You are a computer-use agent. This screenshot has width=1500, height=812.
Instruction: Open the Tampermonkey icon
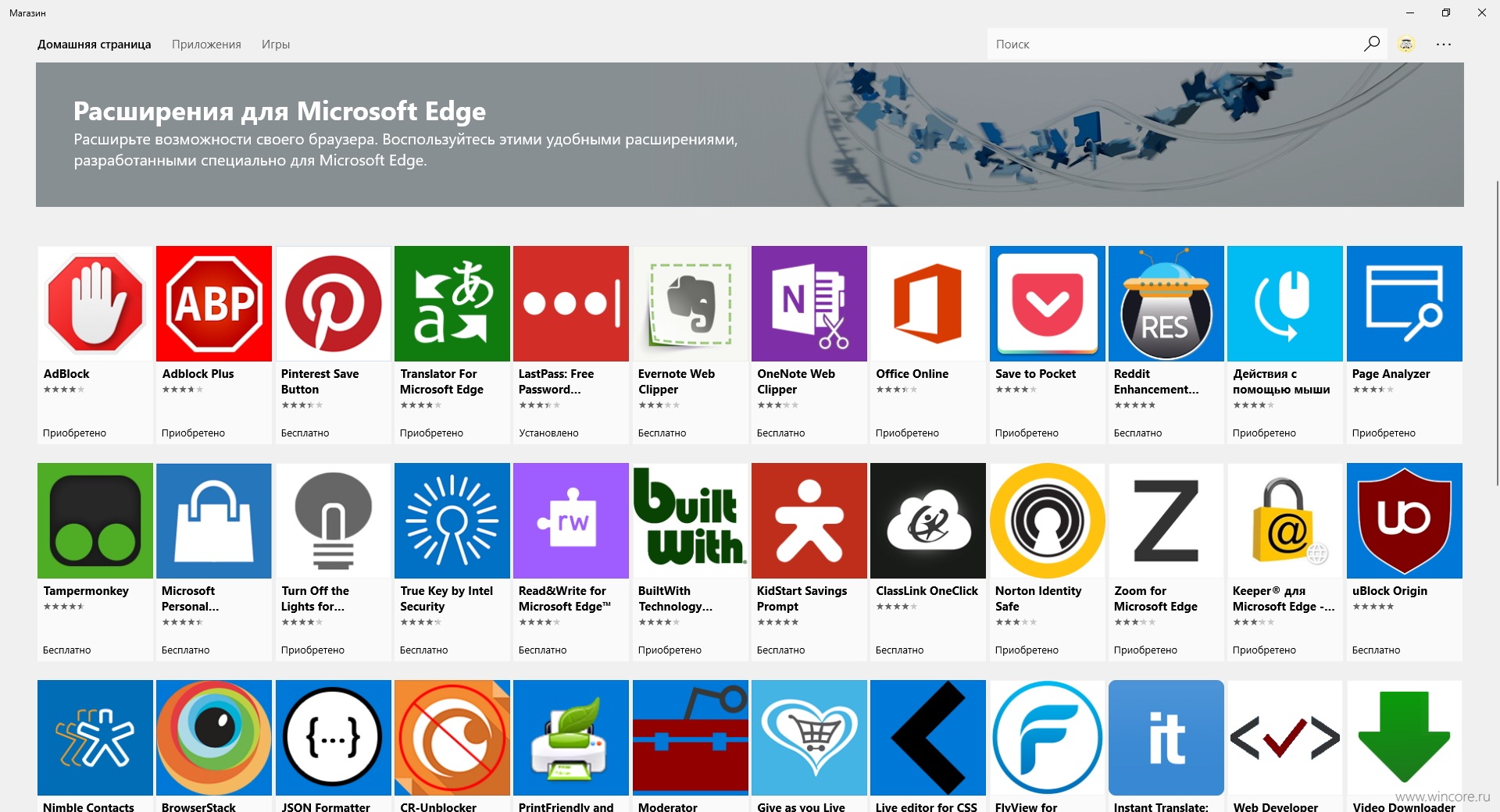[95, 521]
